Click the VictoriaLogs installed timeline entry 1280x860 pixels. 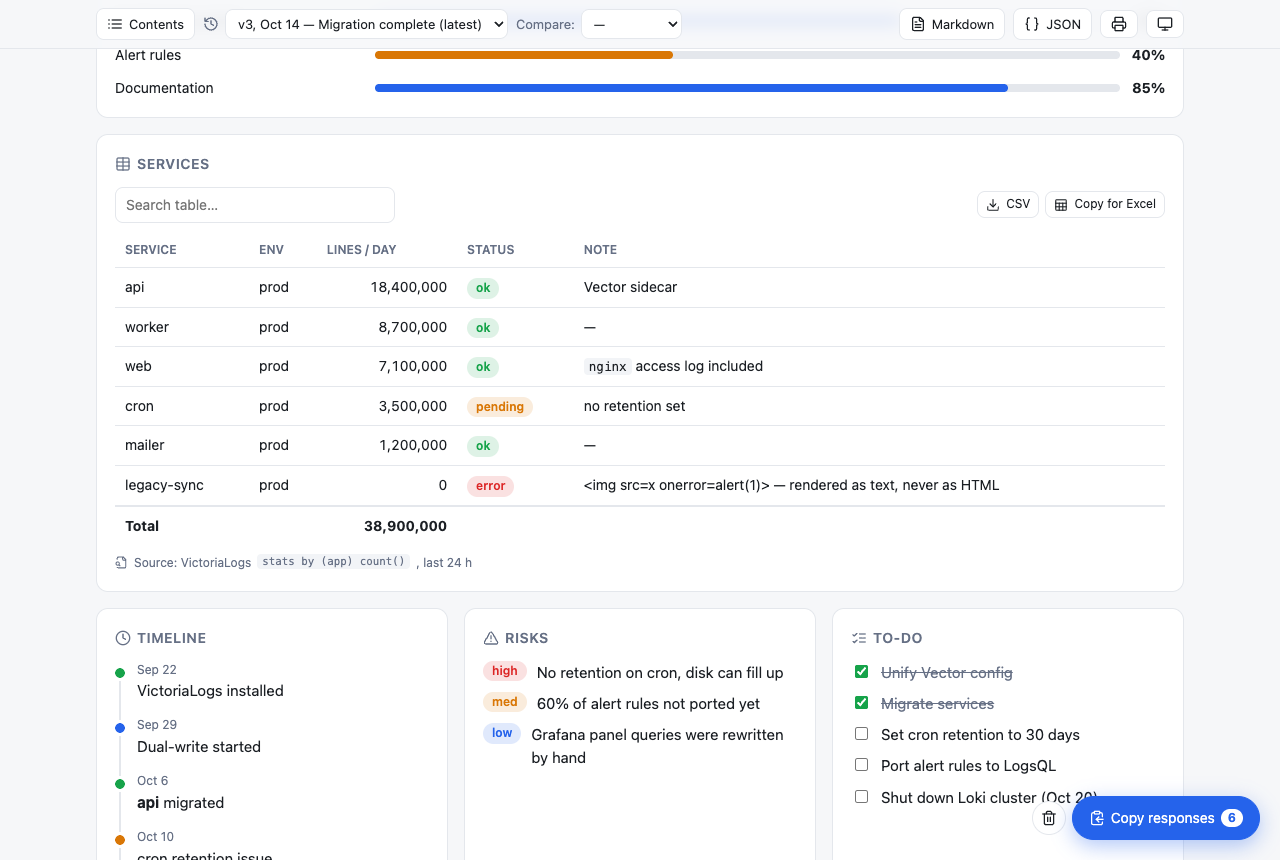pos(210,691)
